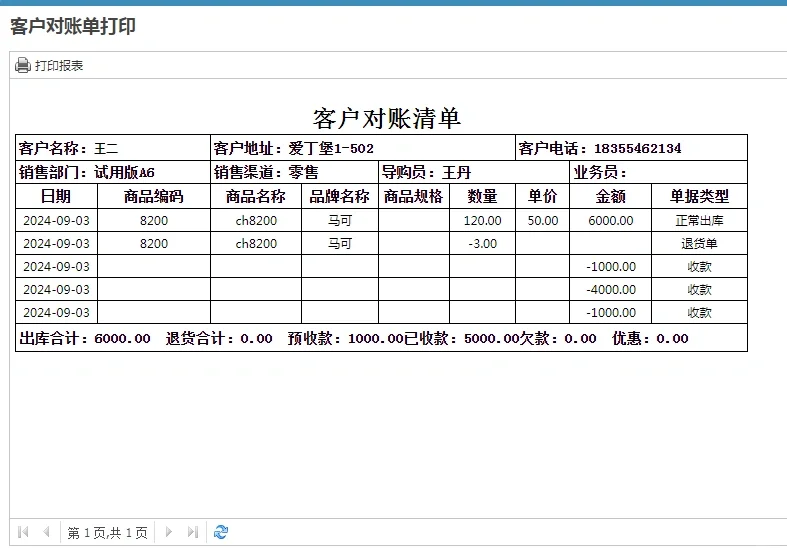Select 已收款：5000.00 in the summary row
The width and height of the screenshot is (787, 553).
click(461, 338)
